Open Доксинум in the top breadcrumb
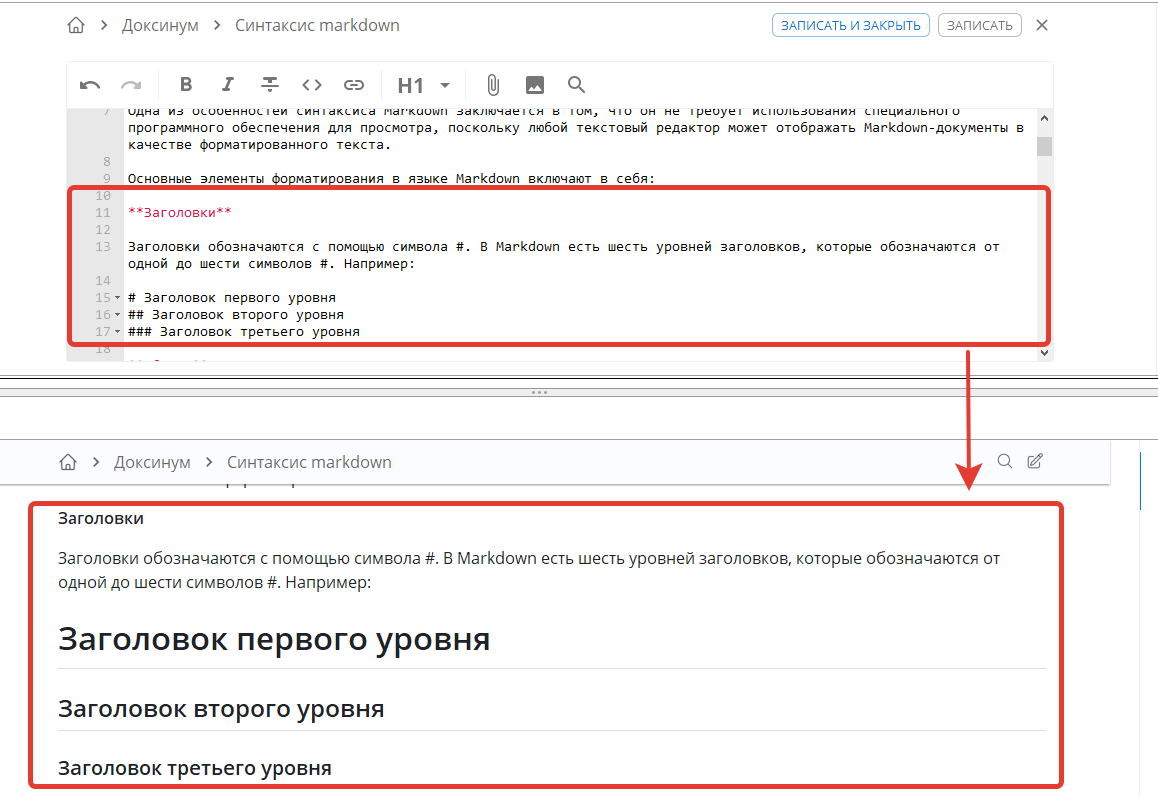1158x797 pixels. click(x=160, y=25)
